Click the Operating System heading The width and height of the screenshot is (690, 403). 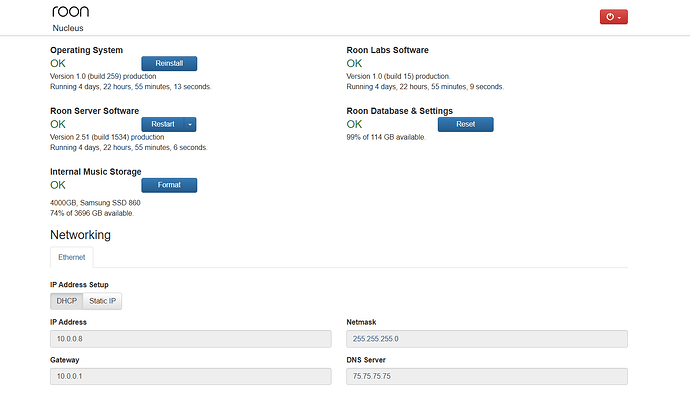pyautogui.click(x=86, y=50)
